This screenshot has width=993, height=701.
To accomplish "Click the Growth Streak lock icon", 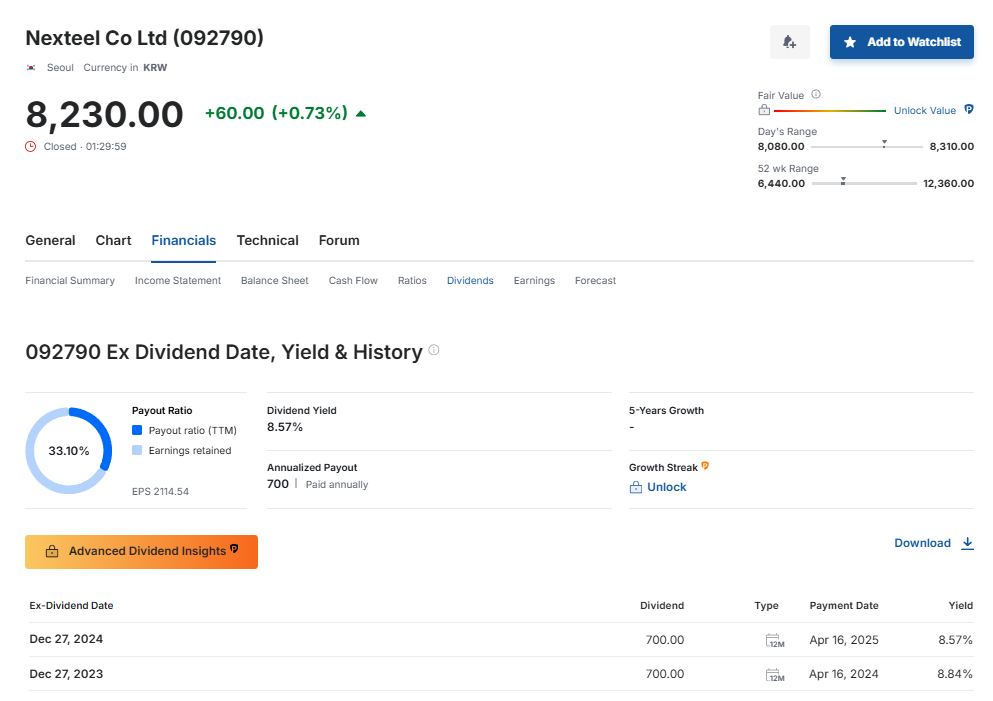I will click(635, 487).
